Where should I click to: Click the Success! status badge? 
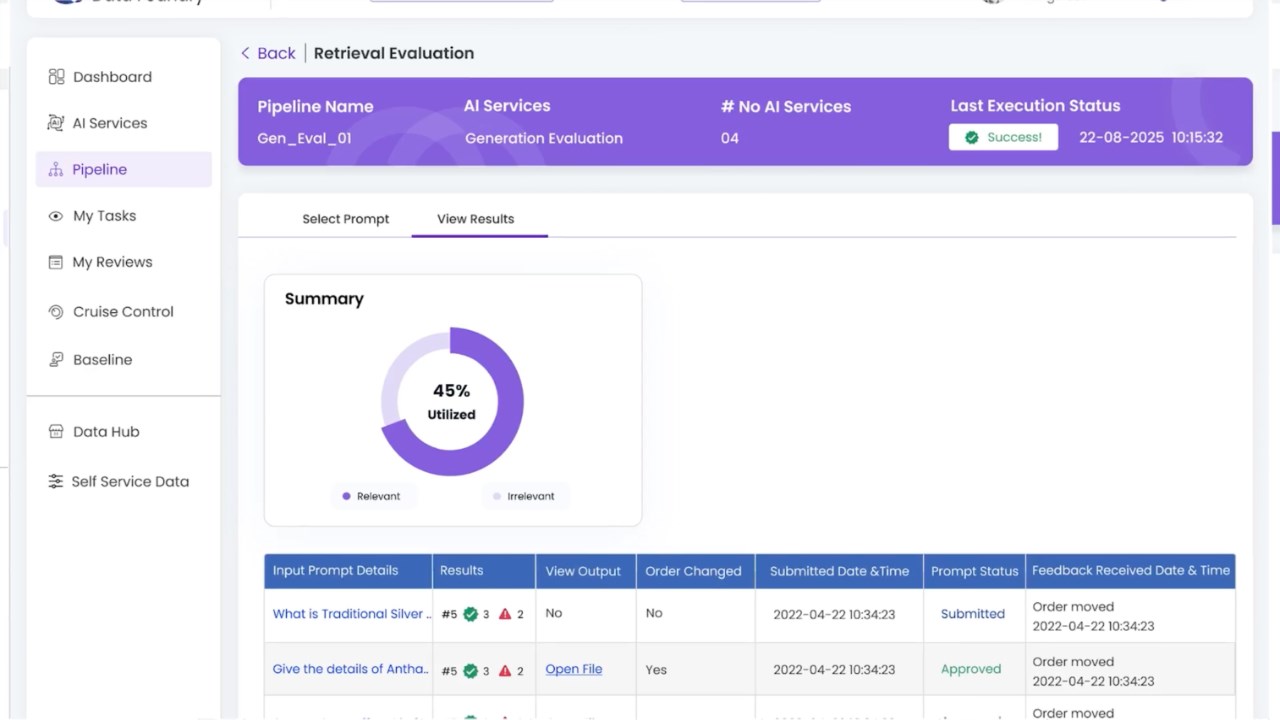click(x=1003, y=137)
